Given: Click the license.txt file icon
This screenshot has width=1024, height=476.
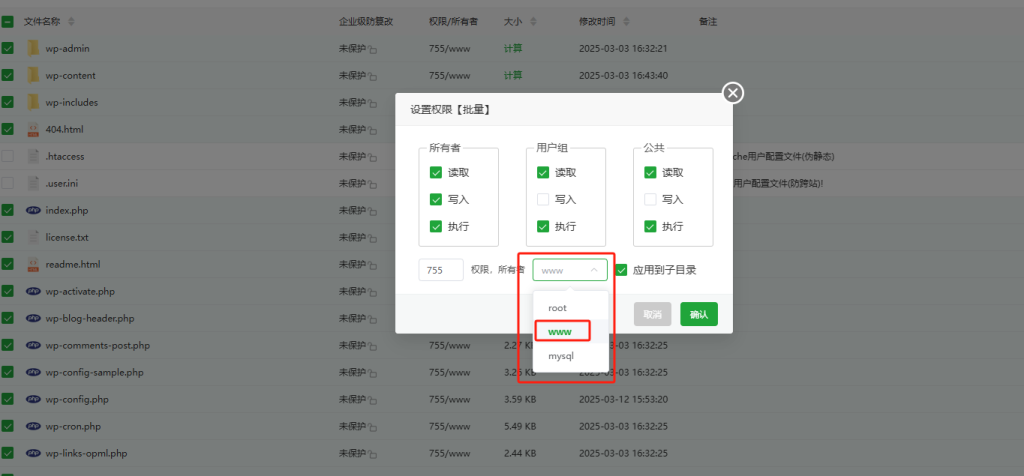Looking at the screenshot, I should coord(33,237).
